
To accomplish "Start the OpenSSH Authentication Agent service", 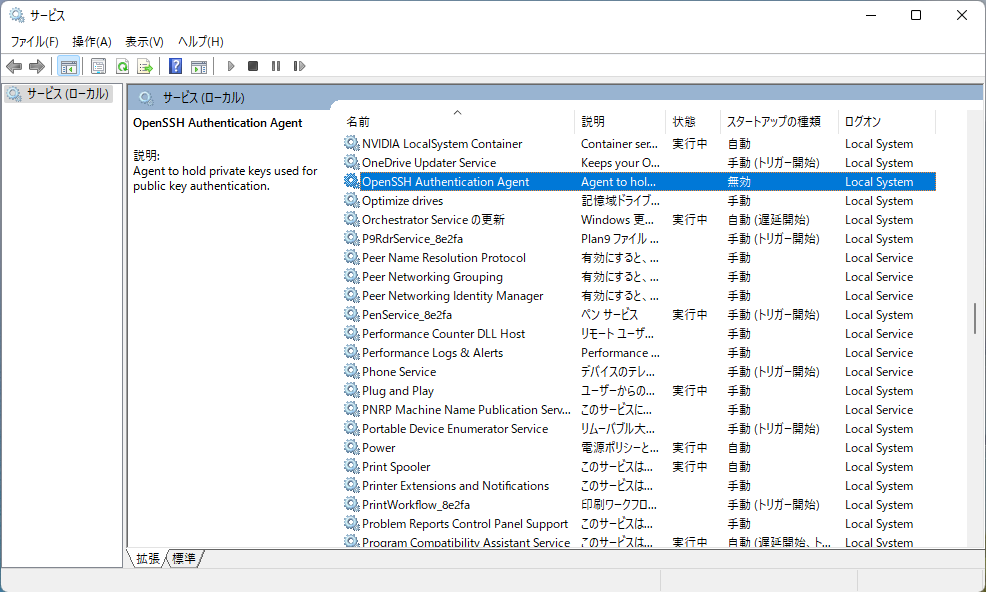I will click(x=230, y=66).
